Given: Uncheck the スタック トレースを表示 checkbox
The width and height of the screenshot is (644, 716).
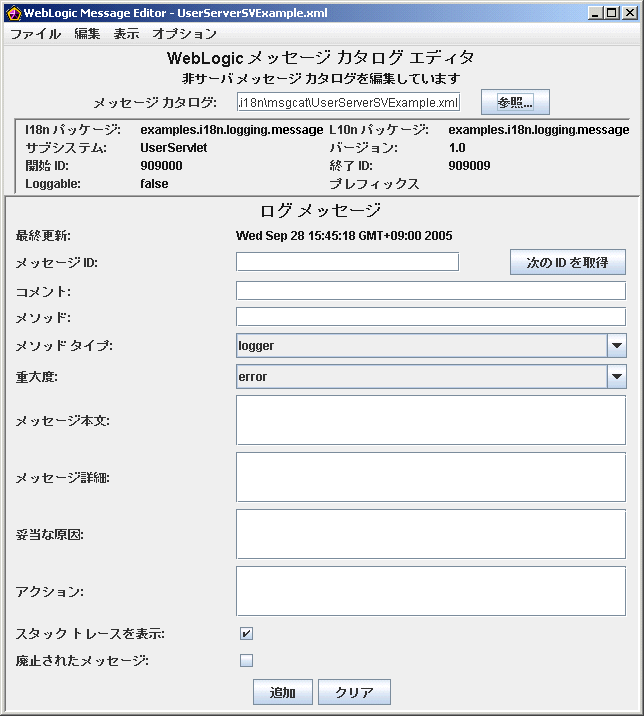Looking at the screenshot, I should coord(247,633).
